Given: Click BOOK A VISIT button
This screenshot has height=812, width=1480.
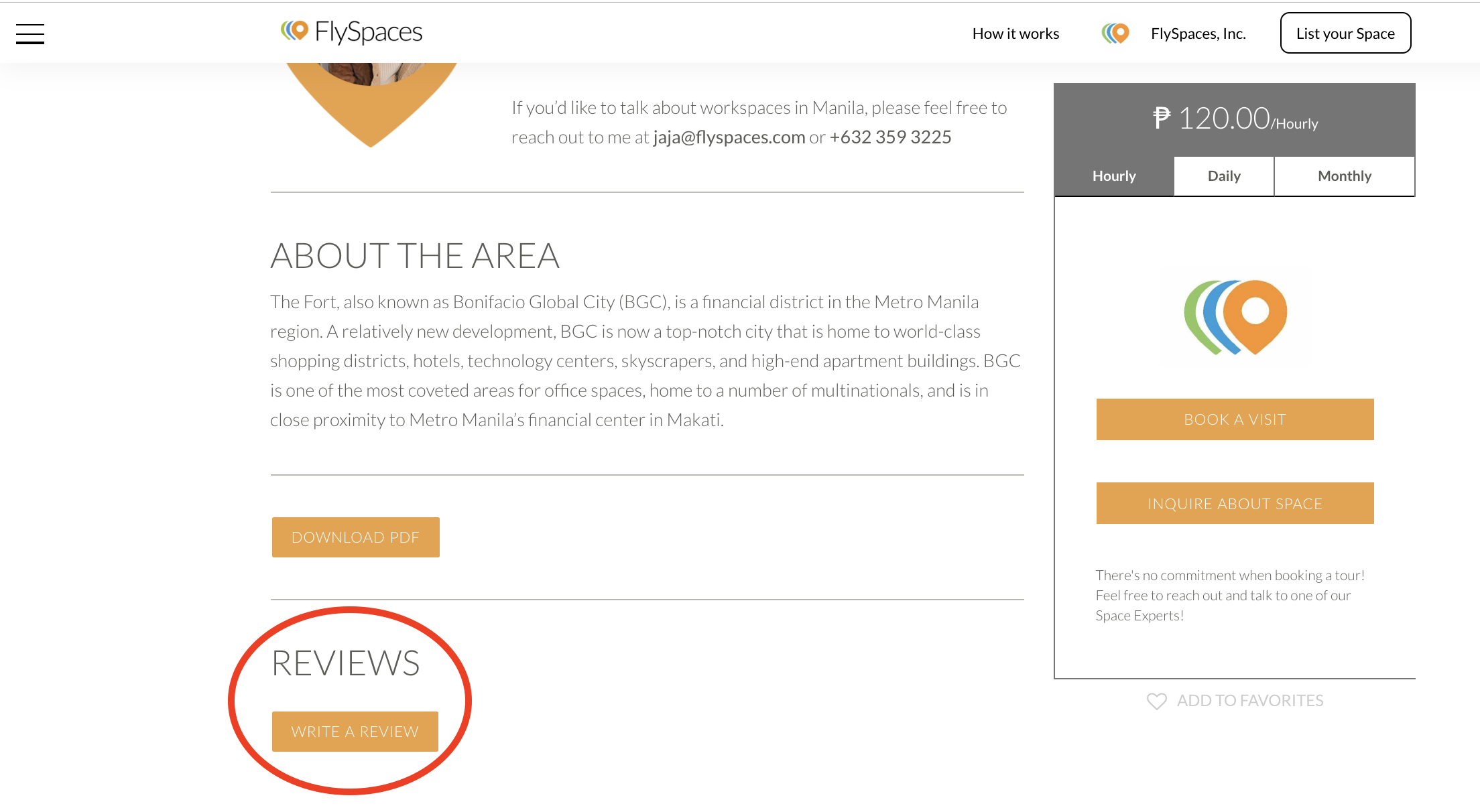Looking at the screenshot, I should pos(1235,419).
